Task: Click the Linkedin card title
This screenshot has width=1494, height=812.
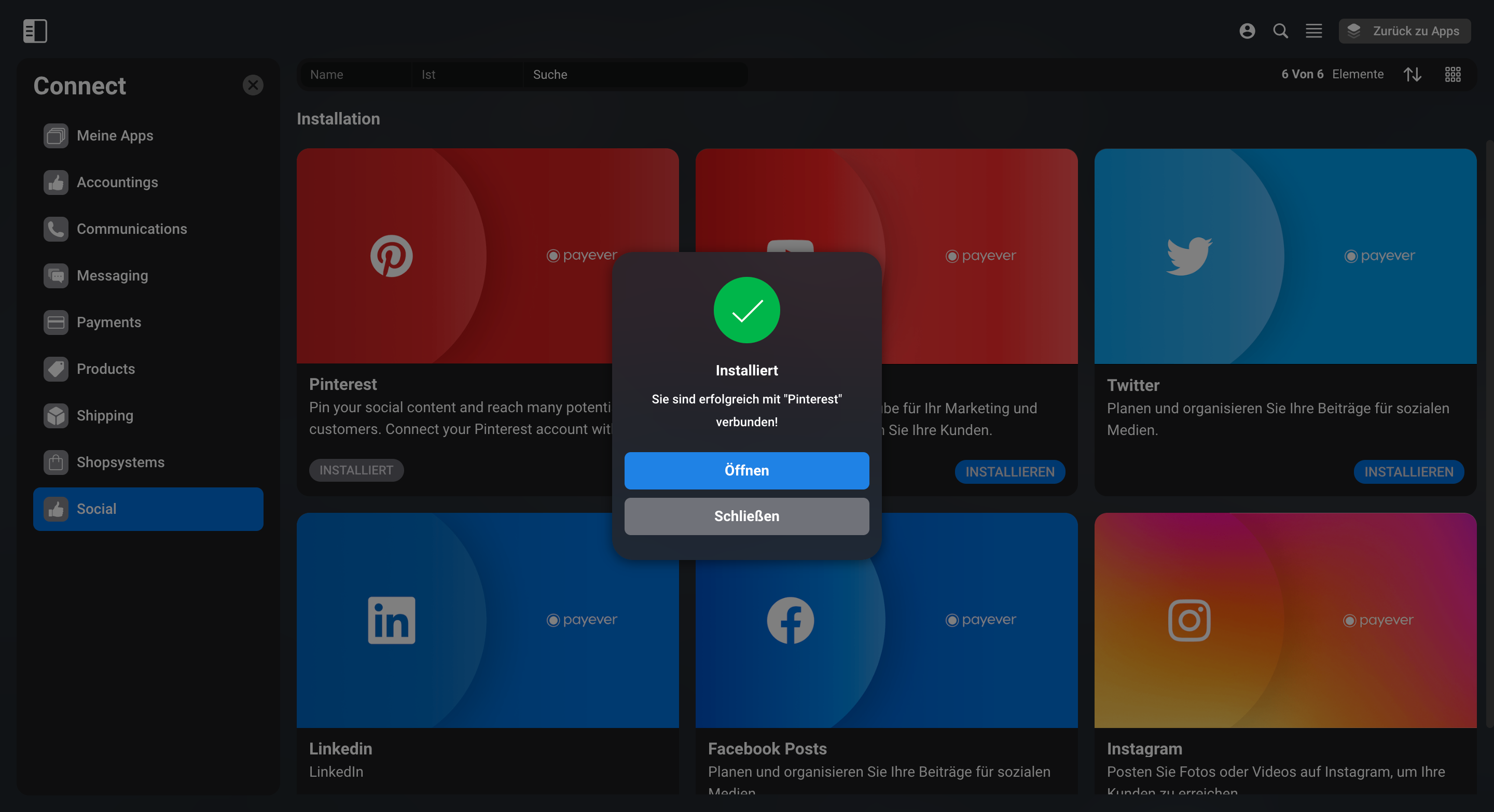Action: pyautogui.click(x=340, y=749)
